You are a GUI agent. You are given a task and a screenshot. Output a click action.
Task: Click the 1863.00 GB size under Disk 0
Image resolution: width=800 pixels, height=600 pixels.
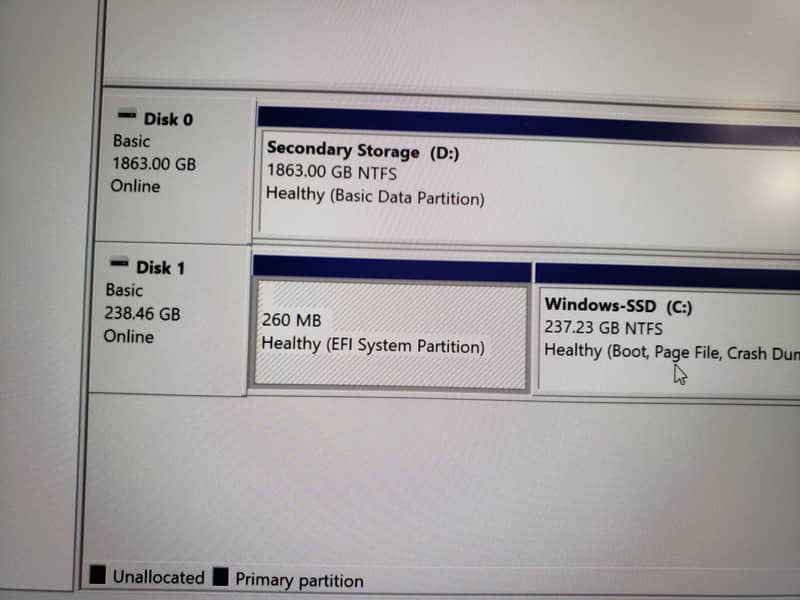[x=154, y=164]
